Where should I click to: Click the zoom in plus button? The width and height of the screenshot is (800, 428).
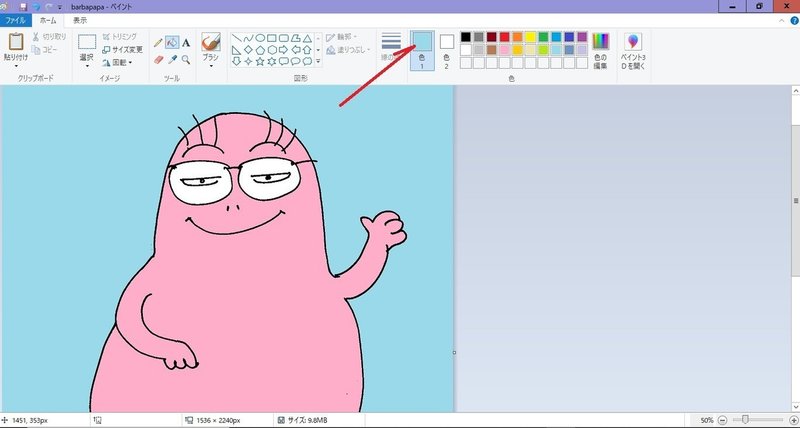(x=793, y=420)
